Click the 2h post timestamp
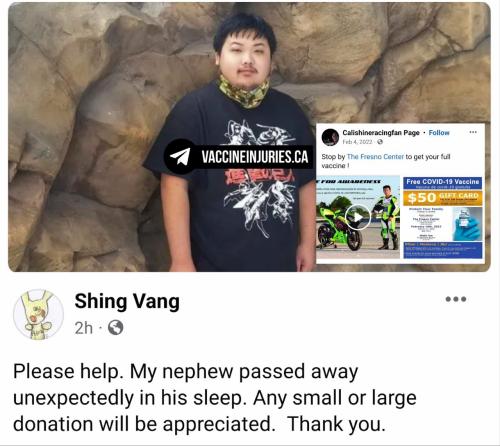 [84, 328]
